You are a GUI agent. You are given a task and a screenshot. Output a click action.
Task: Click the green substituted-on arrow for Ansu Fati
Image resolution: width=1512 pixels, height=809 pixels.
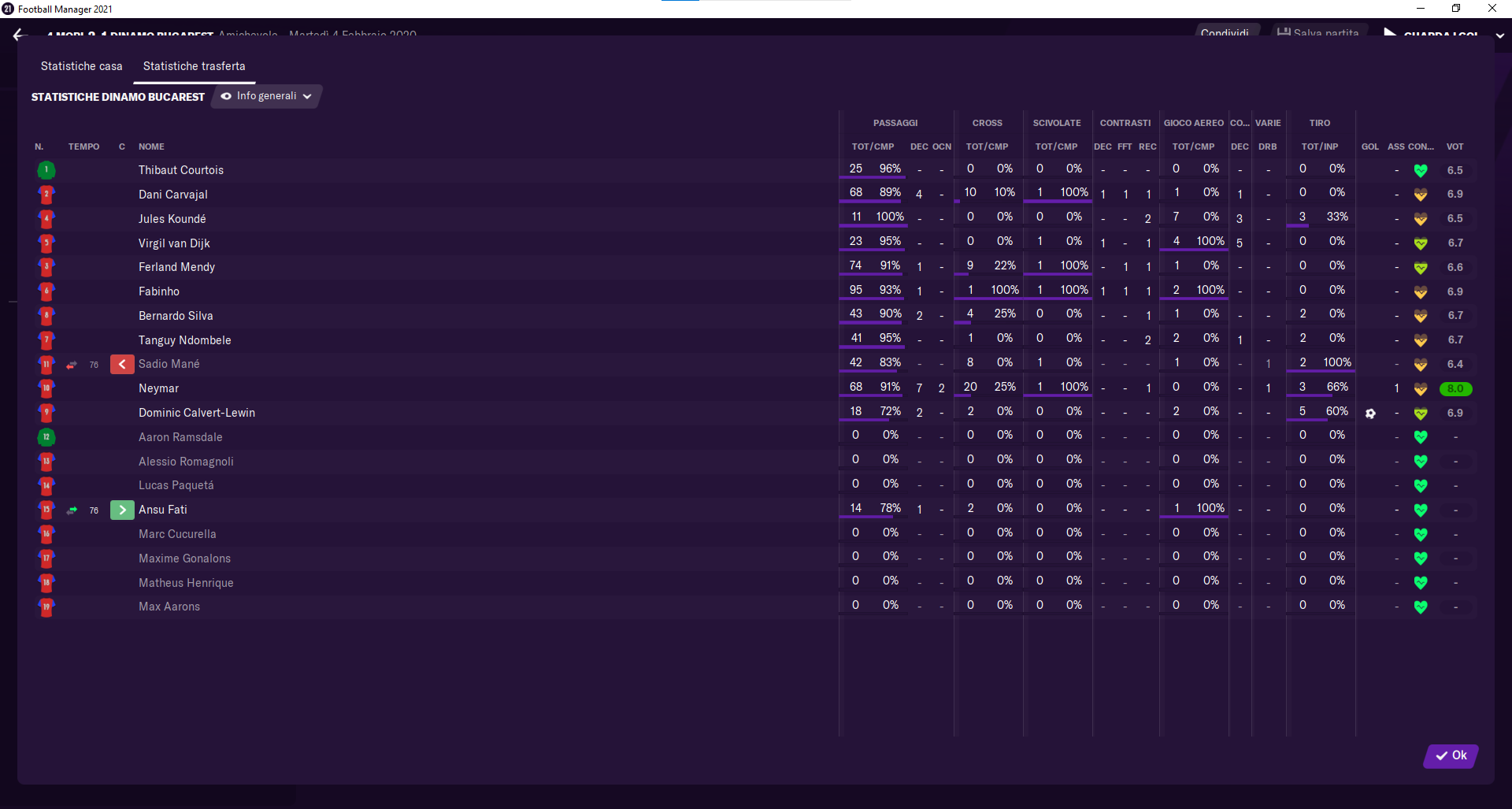122,510
